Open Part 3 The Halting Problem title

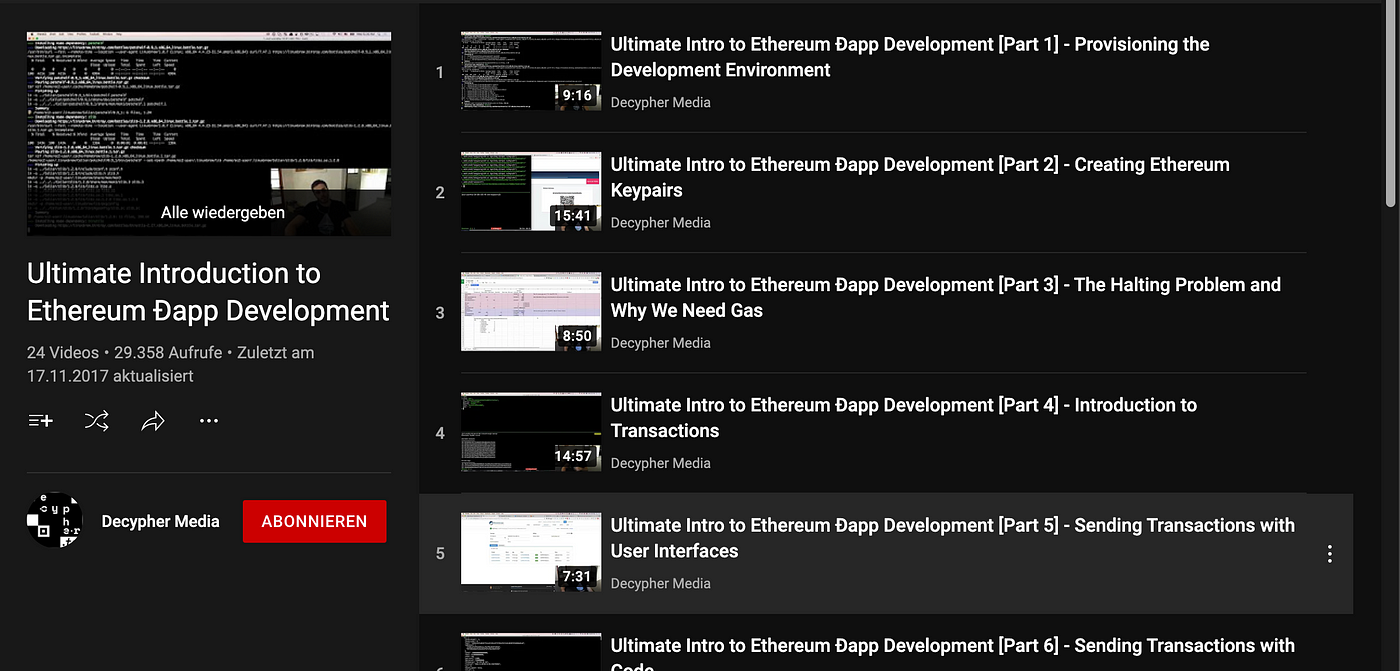coord(945,297)
